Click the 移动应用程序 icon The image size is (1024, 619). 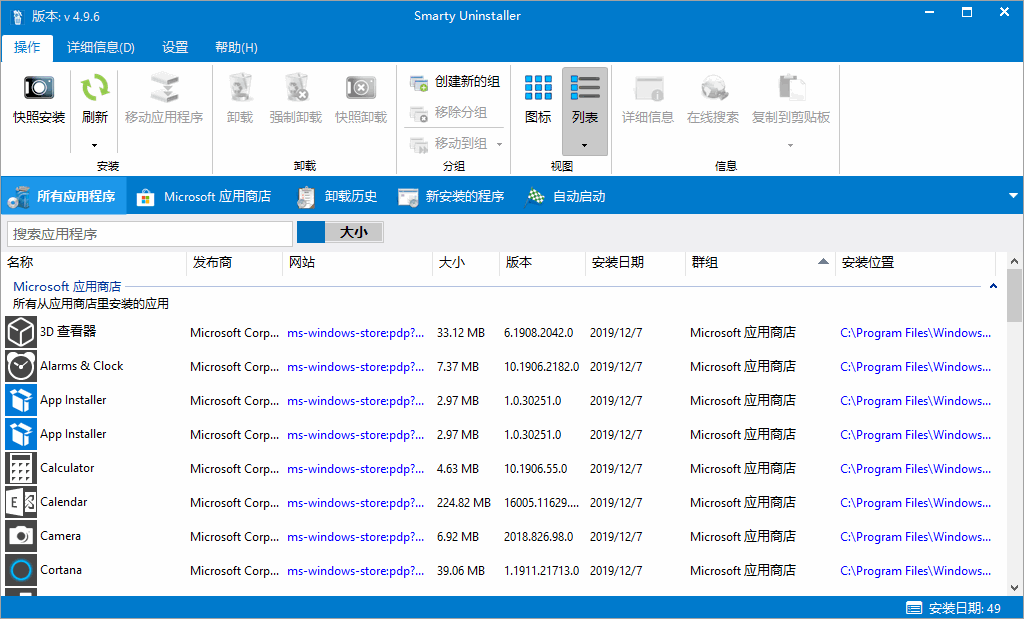tap(165, 87)
